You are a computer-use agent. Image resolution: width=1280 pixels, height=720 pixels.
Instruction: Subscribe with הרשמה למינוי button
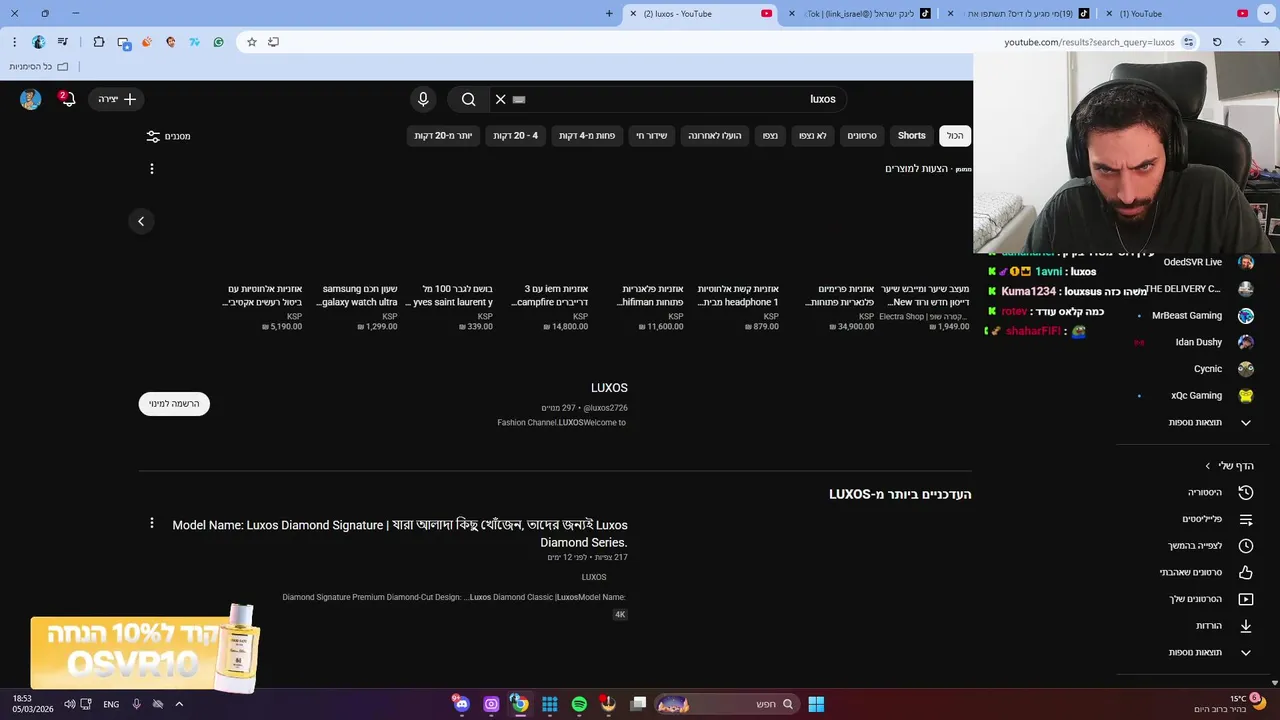coord(174,404)
